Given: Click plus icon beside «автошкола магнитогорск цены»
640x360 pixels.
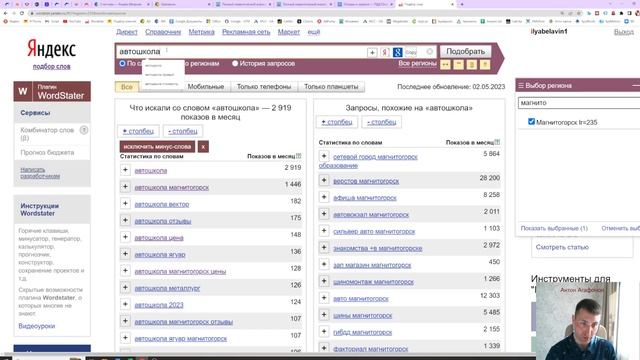Looking at the screenshot, I should (125, 271).
